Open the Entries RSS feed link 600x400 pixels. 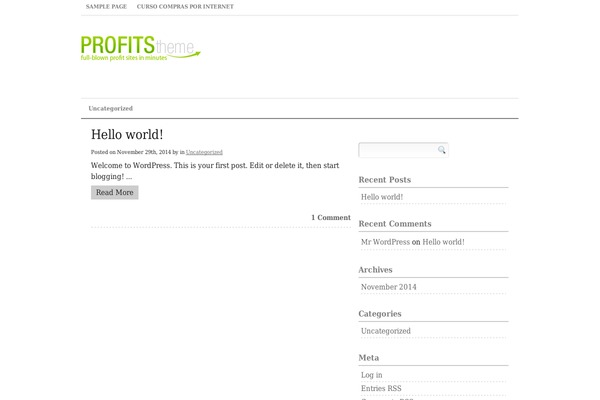point(381,388)
